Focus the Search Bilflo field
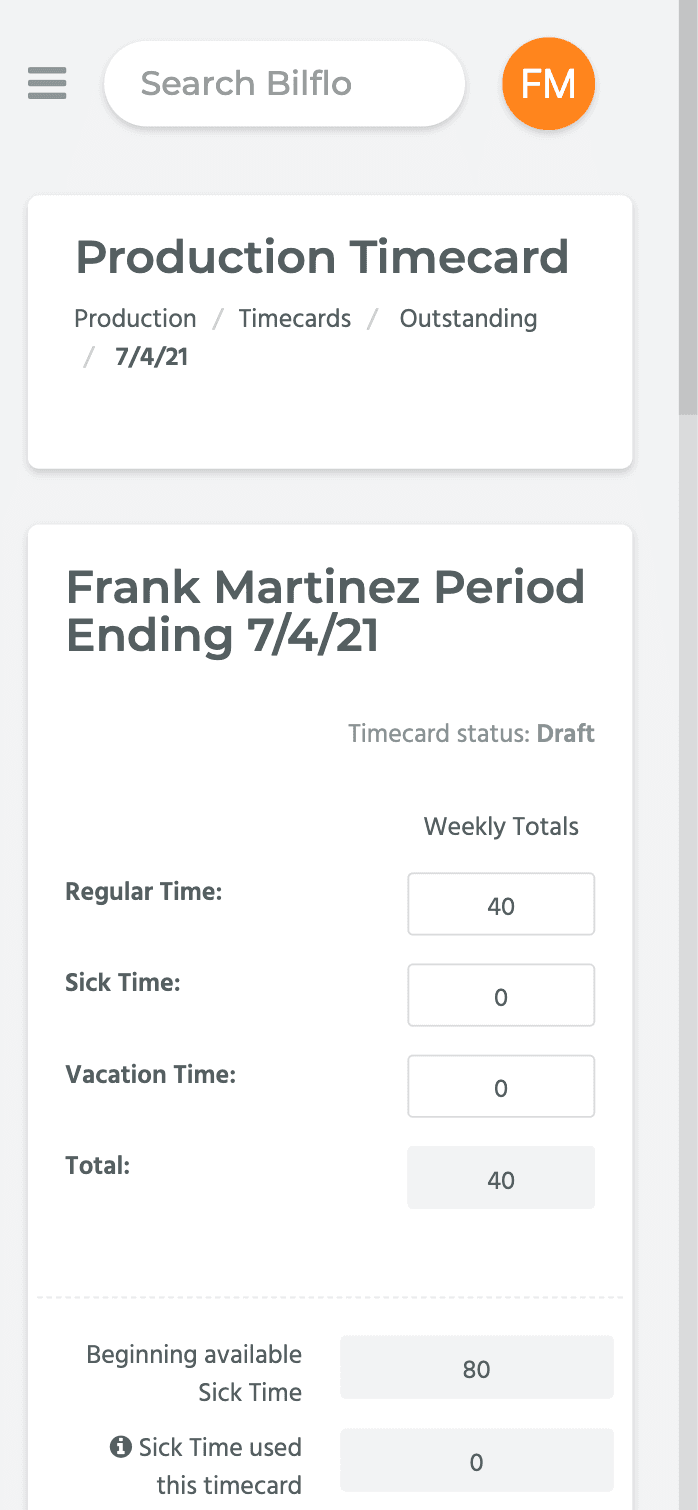 [x=284, y=84]
